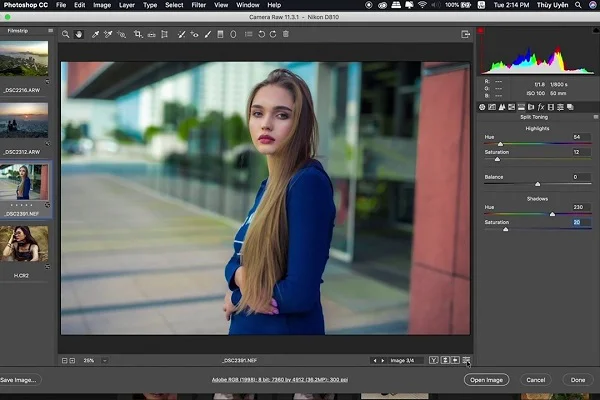Select the Targeted Adjustment tool
The height and width of the screenshot is (400, 600).
click(x=122, y=34)
